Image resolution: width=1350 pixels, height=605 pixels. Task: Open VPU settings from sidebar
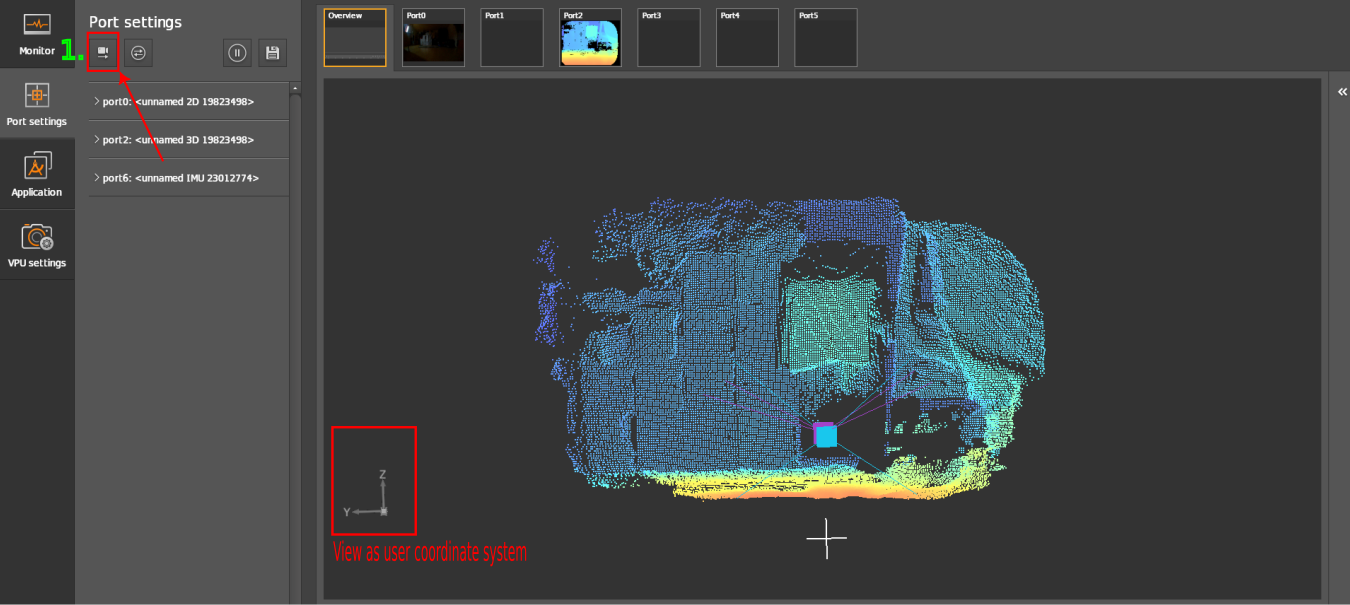click(x=37, y=245)
